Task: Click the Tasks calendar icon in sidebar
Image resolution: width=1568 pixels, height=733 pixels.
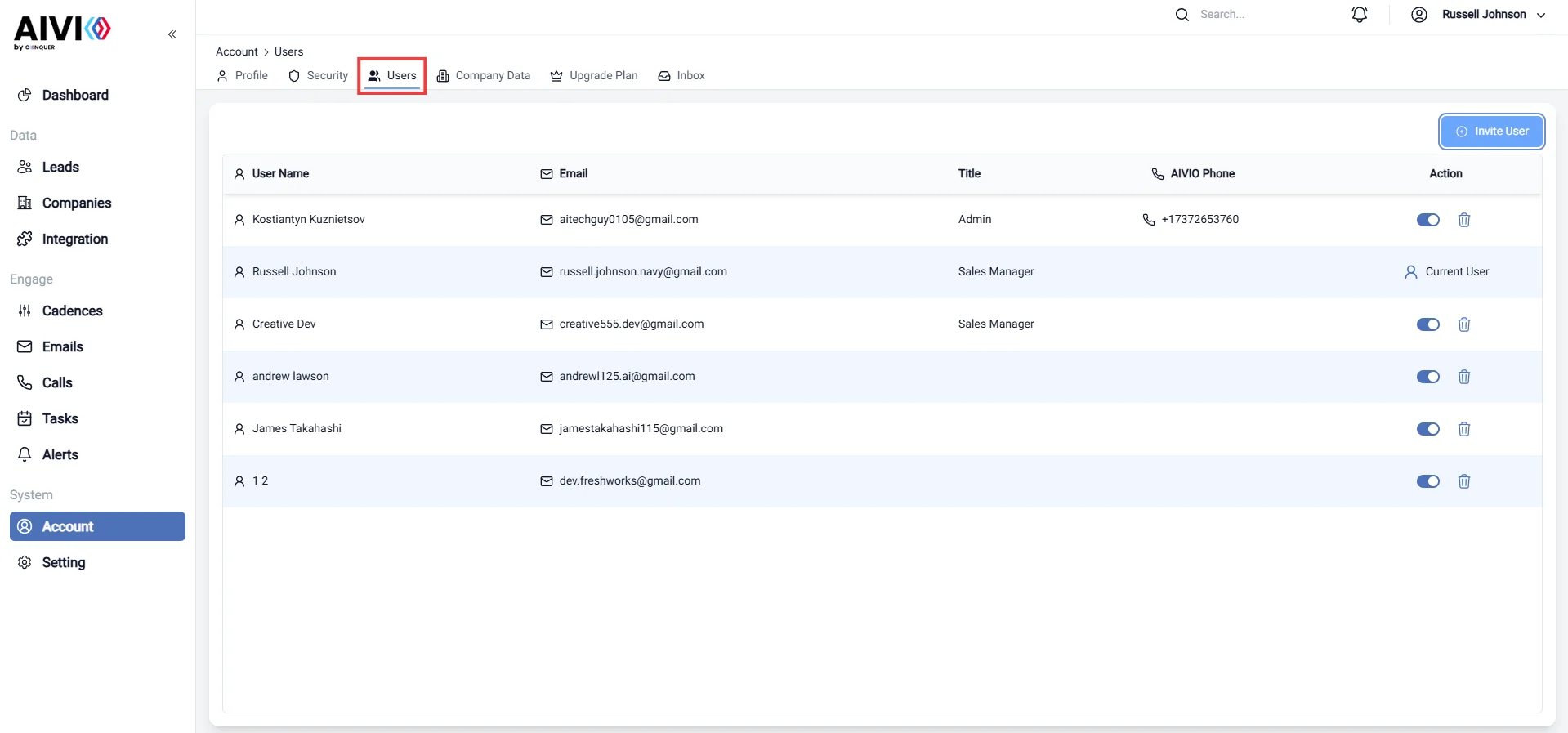Action: point(25,418)
